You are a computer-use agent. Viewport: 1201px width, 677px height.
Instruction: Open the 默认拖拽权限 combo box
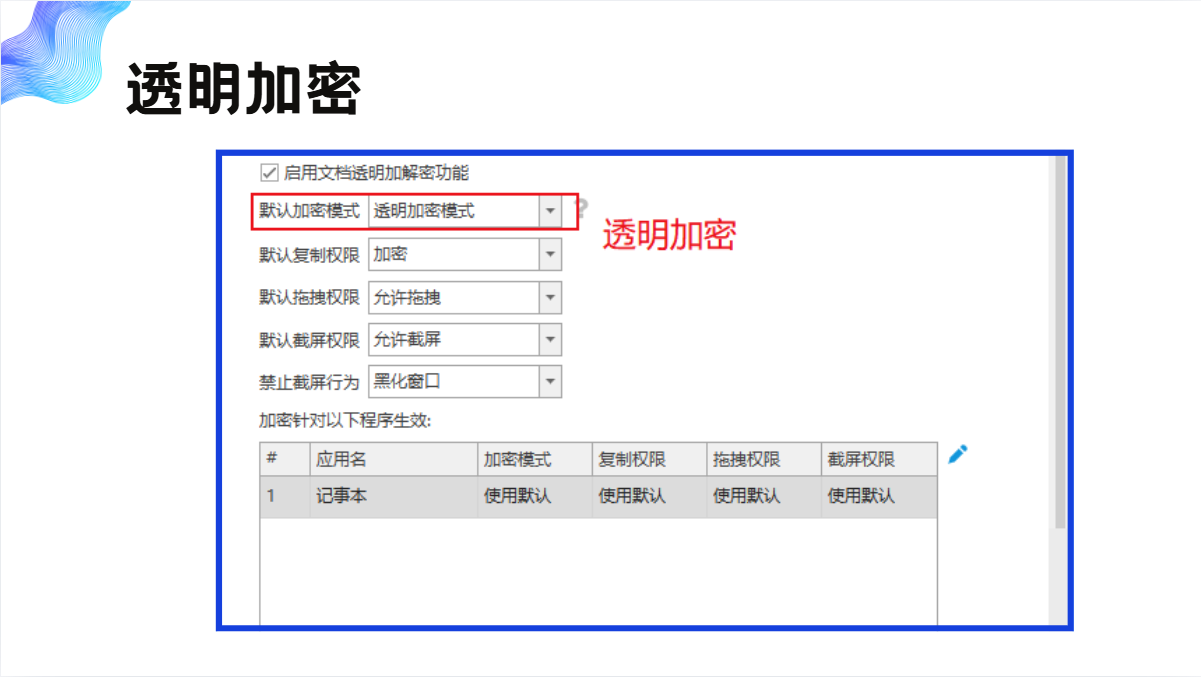coord(550,298)
